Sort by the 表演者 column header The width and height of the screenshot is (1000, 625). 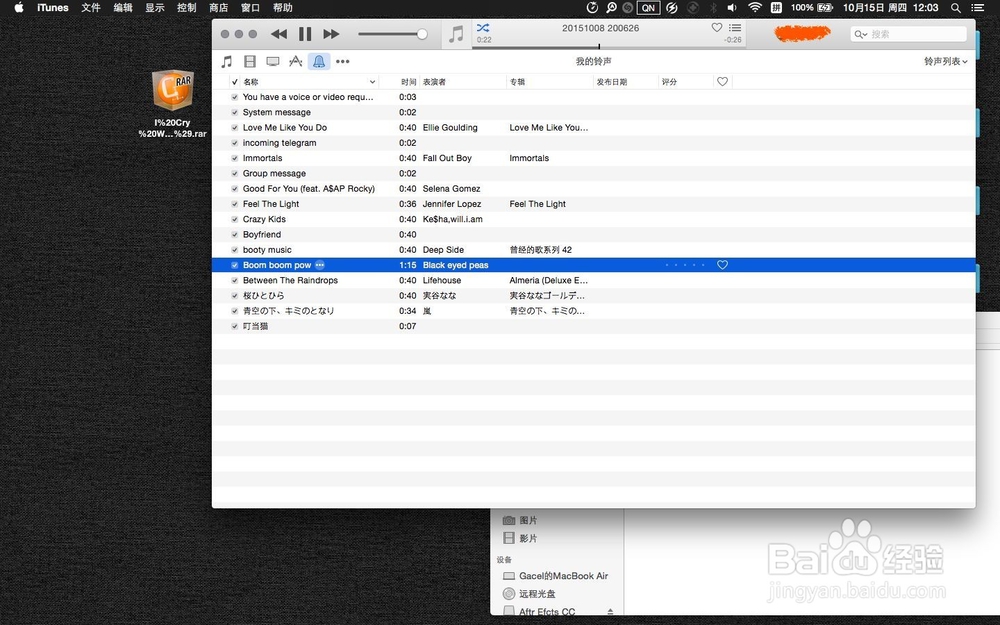462,82
